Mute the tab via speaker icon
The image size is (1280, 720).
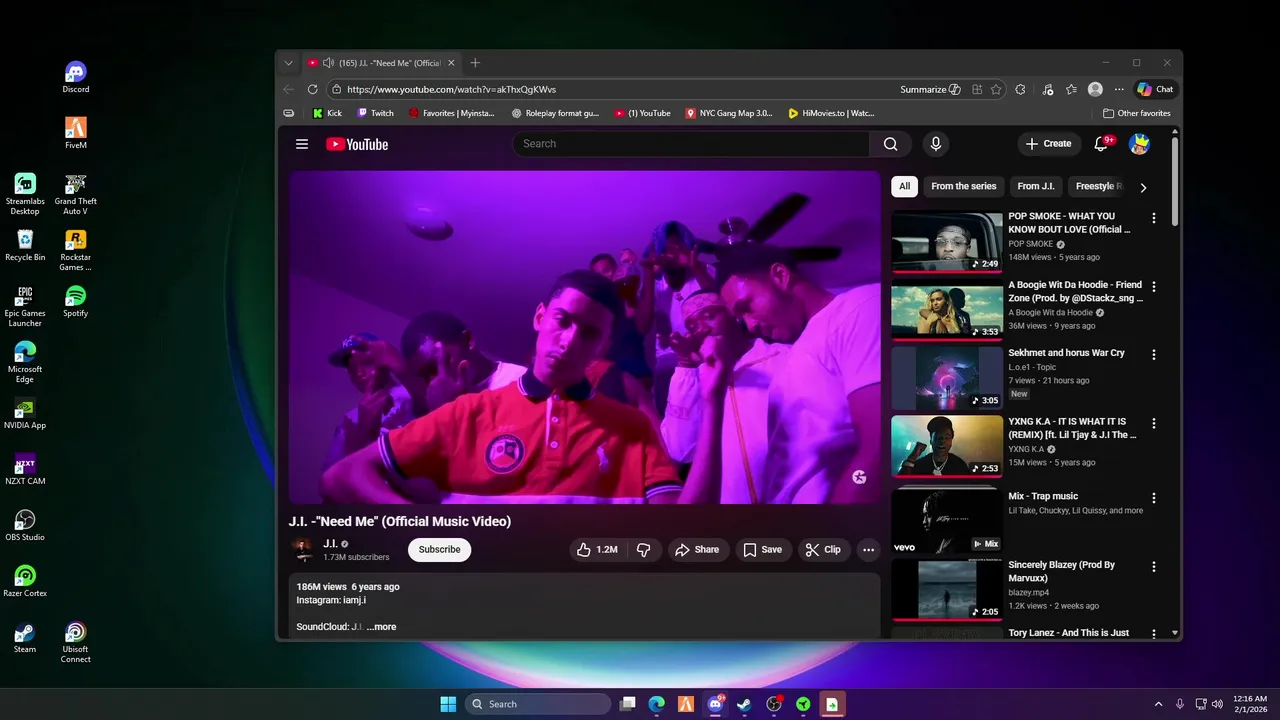[x=328, y=63]
